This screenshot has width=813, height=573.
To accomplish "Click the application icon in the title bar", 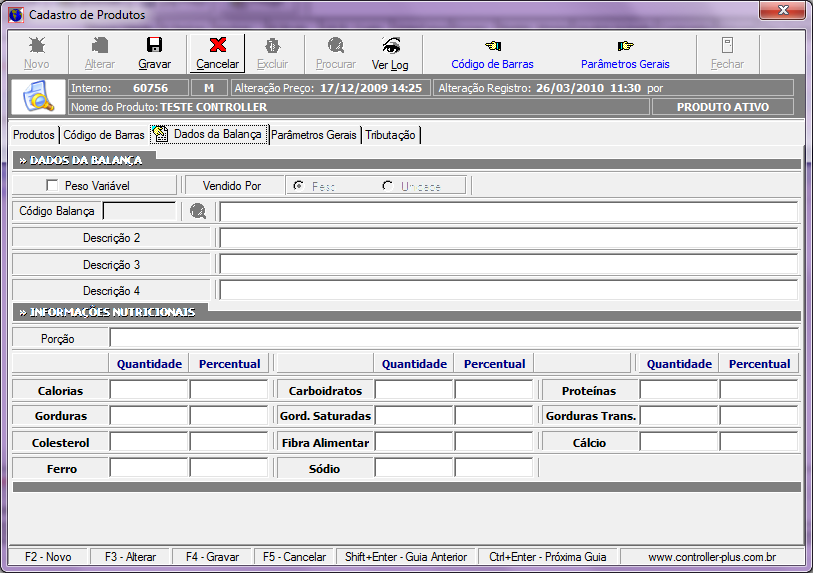I will 16,15.
